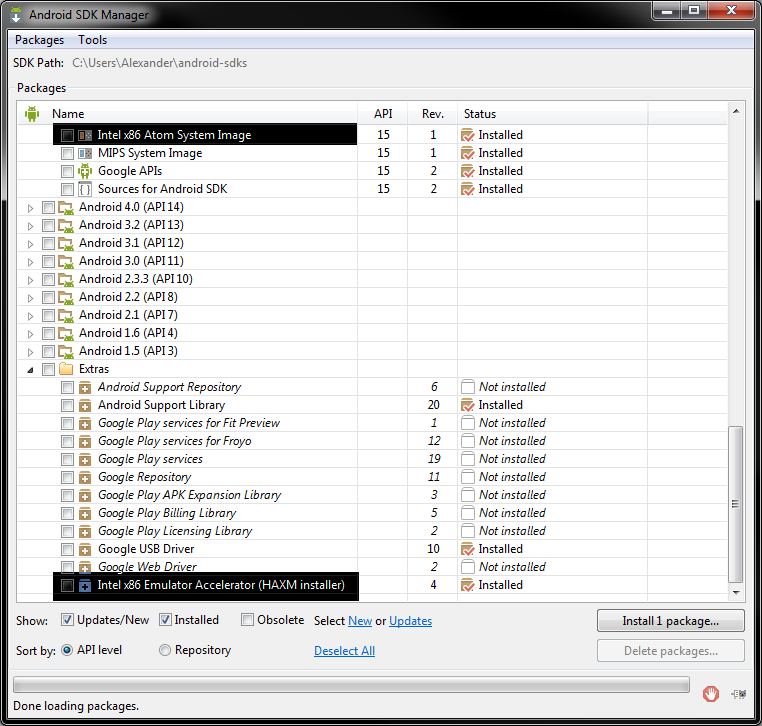The height and width of the screenshot is (726, 762).
Task: Click the Sources for Android SDK braces icon
Action: [85, 189]
